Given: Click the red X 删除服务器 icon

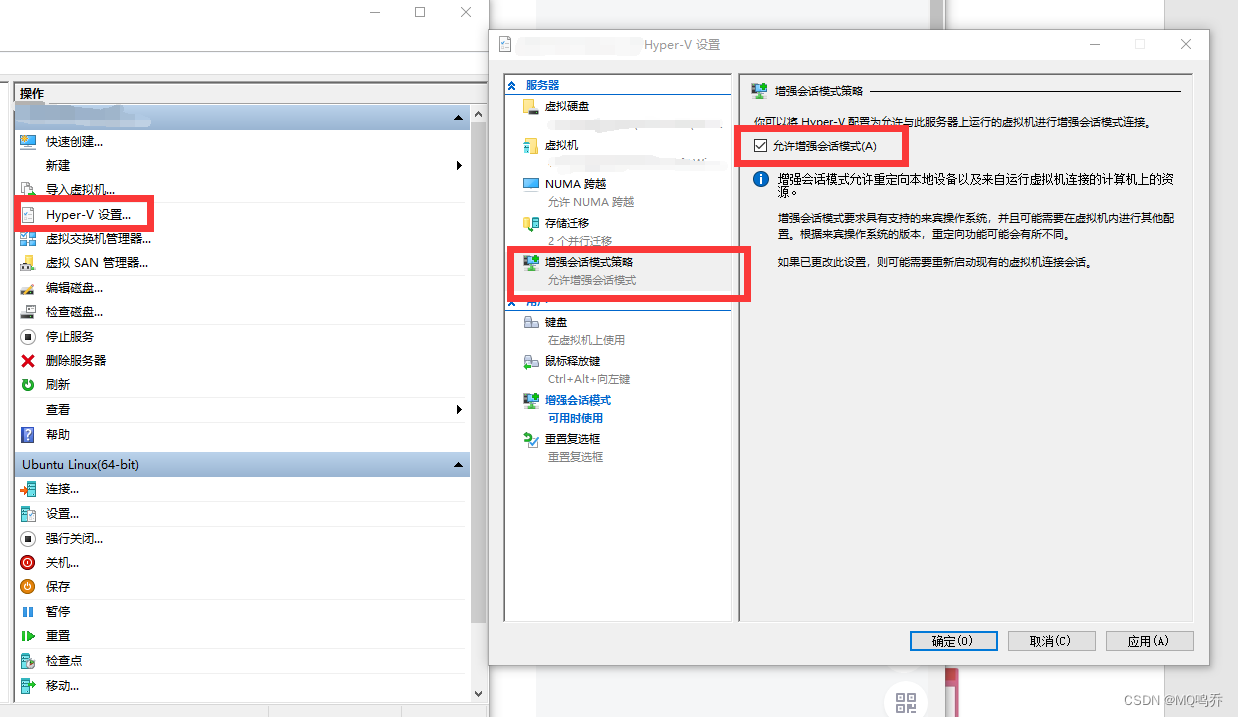Looking at the screenshot, I should [28, 361].
